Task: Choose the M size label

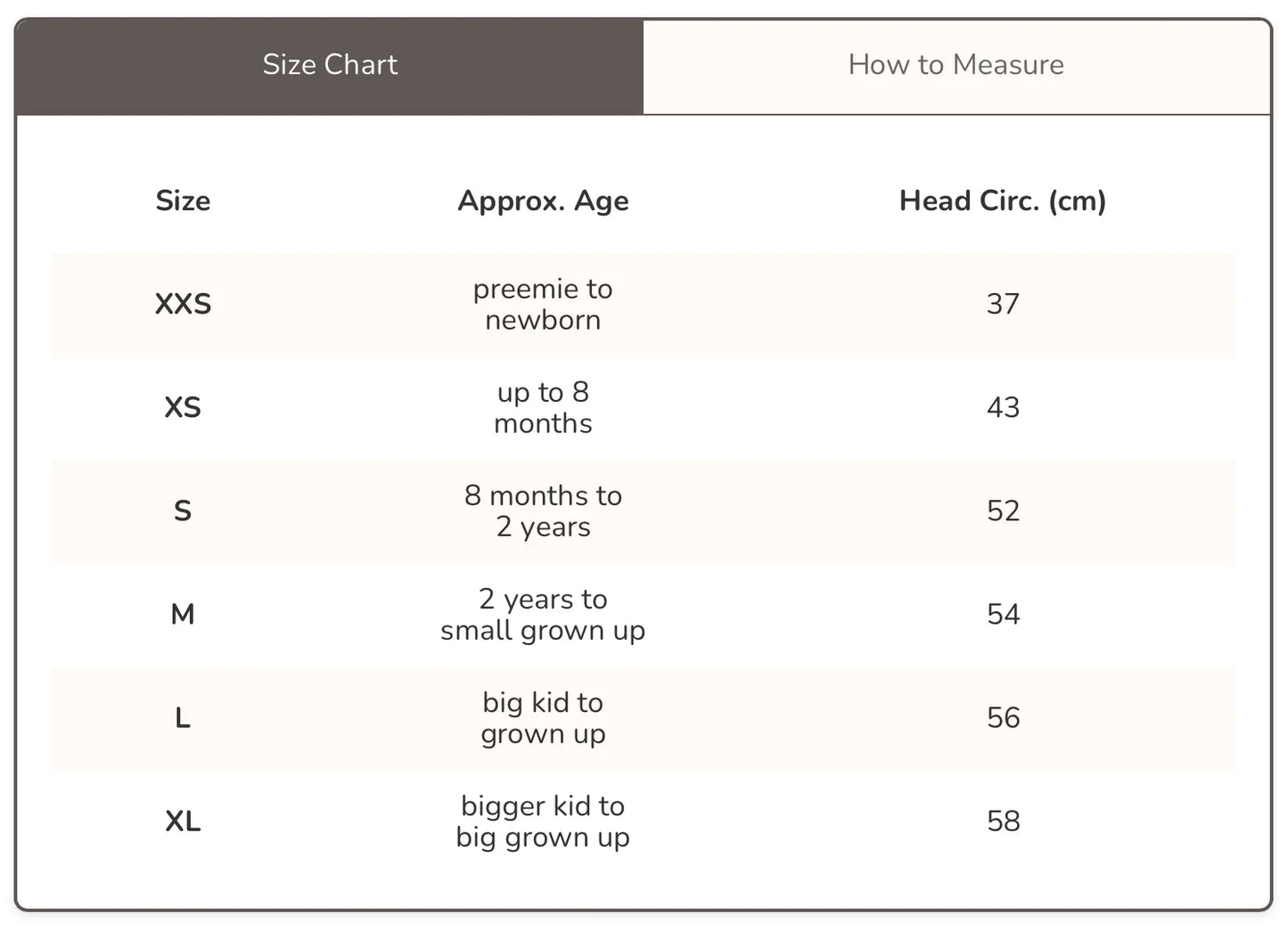Action: (x=183, y=614)
